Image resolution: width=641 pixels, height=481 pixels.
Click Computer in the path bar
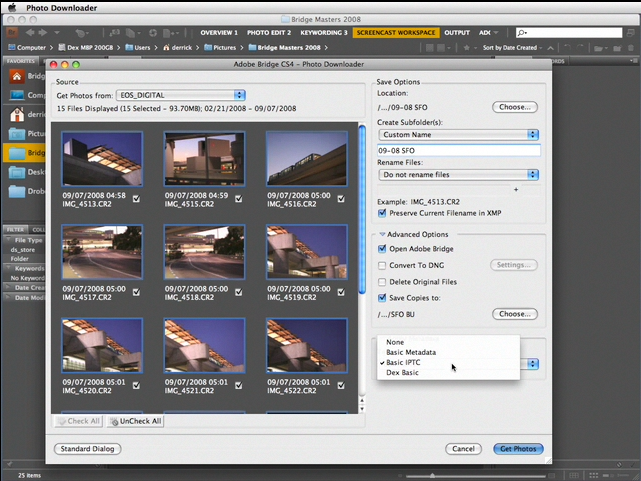(x=27, y=47)
